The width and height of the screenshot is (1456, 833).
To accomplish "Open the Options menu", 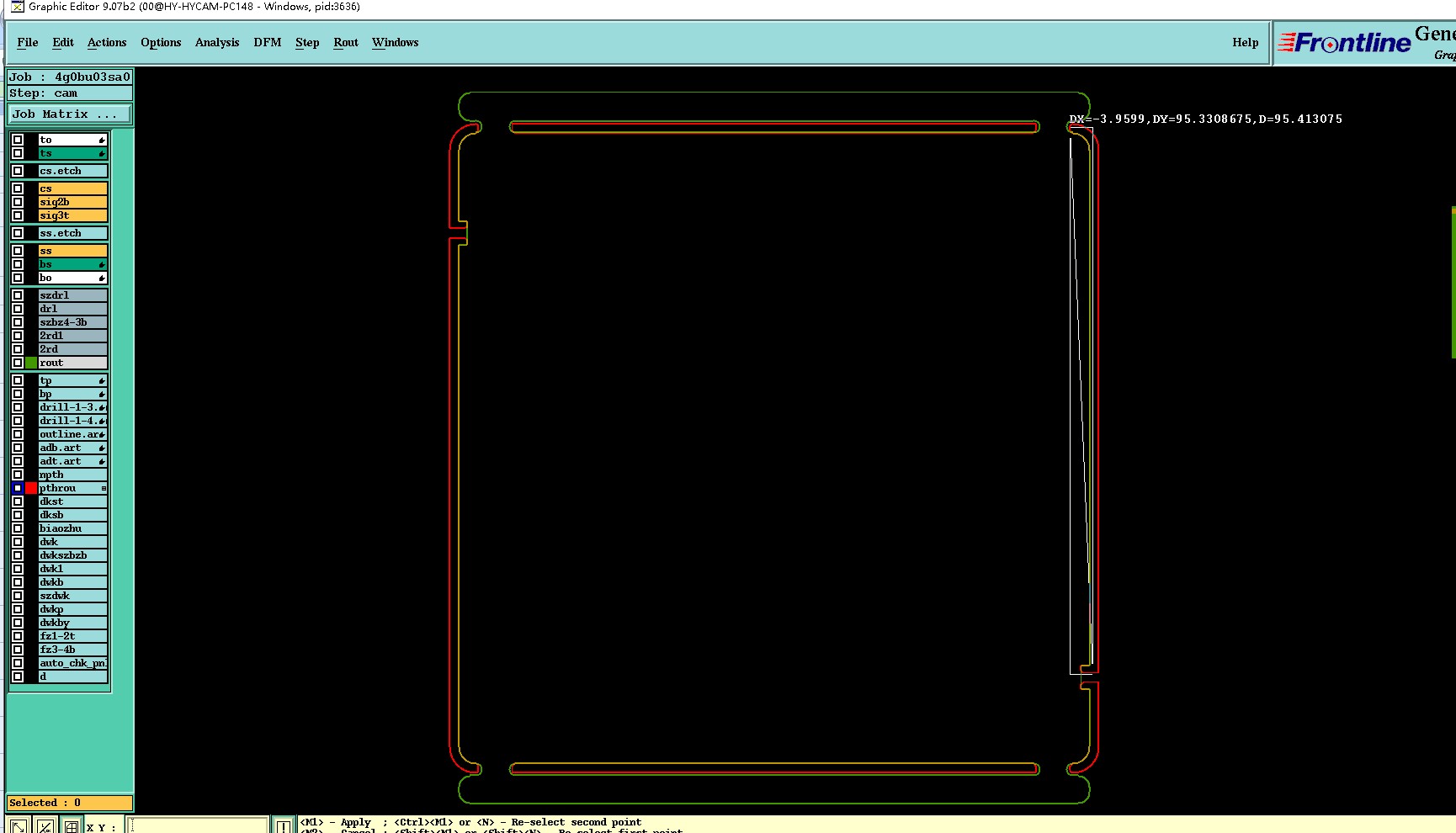I will click(x=161, y=42).
